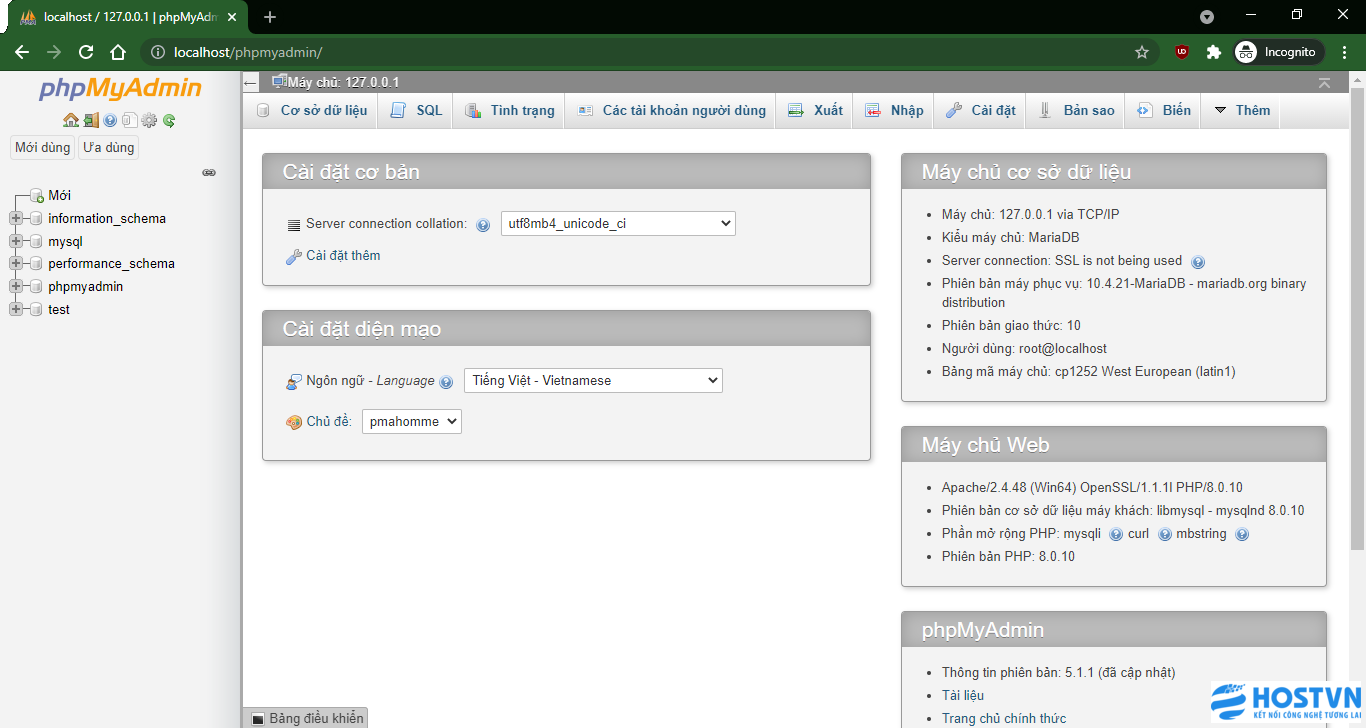Click the phpmyadmin database cylinder icon

click(x=36, y=287)
